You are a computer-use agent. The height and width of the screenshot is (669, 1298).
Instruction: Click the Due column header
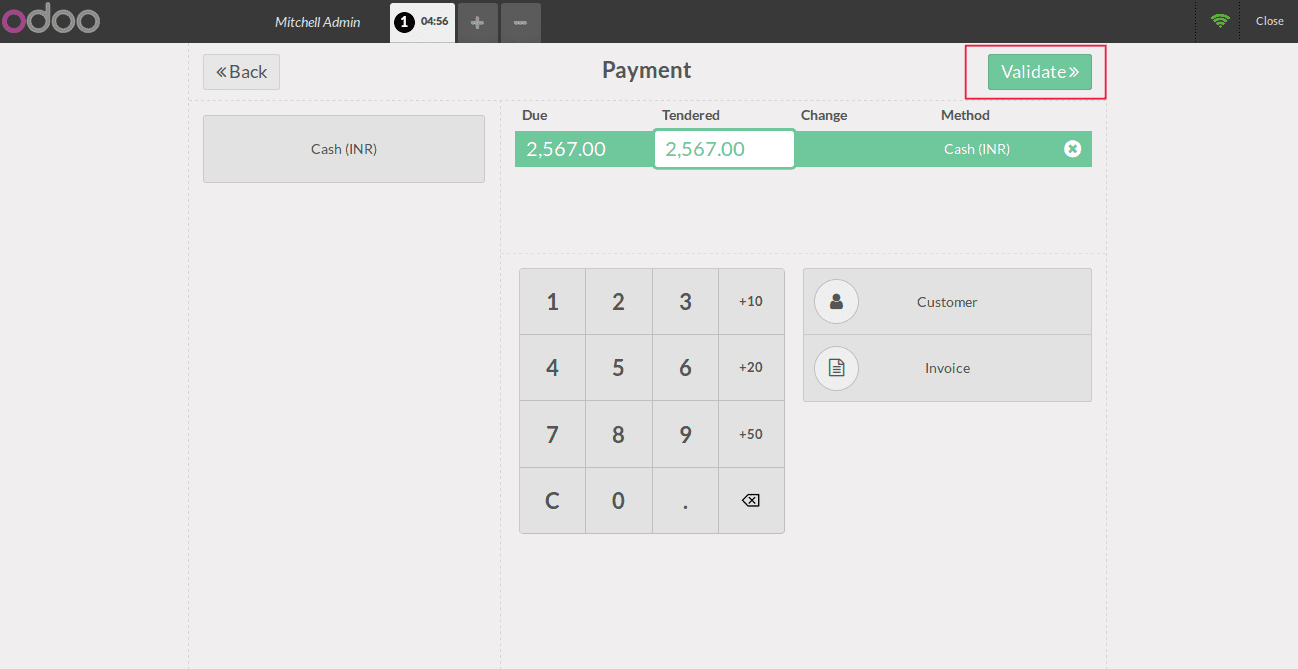click(x=535, y=115)
